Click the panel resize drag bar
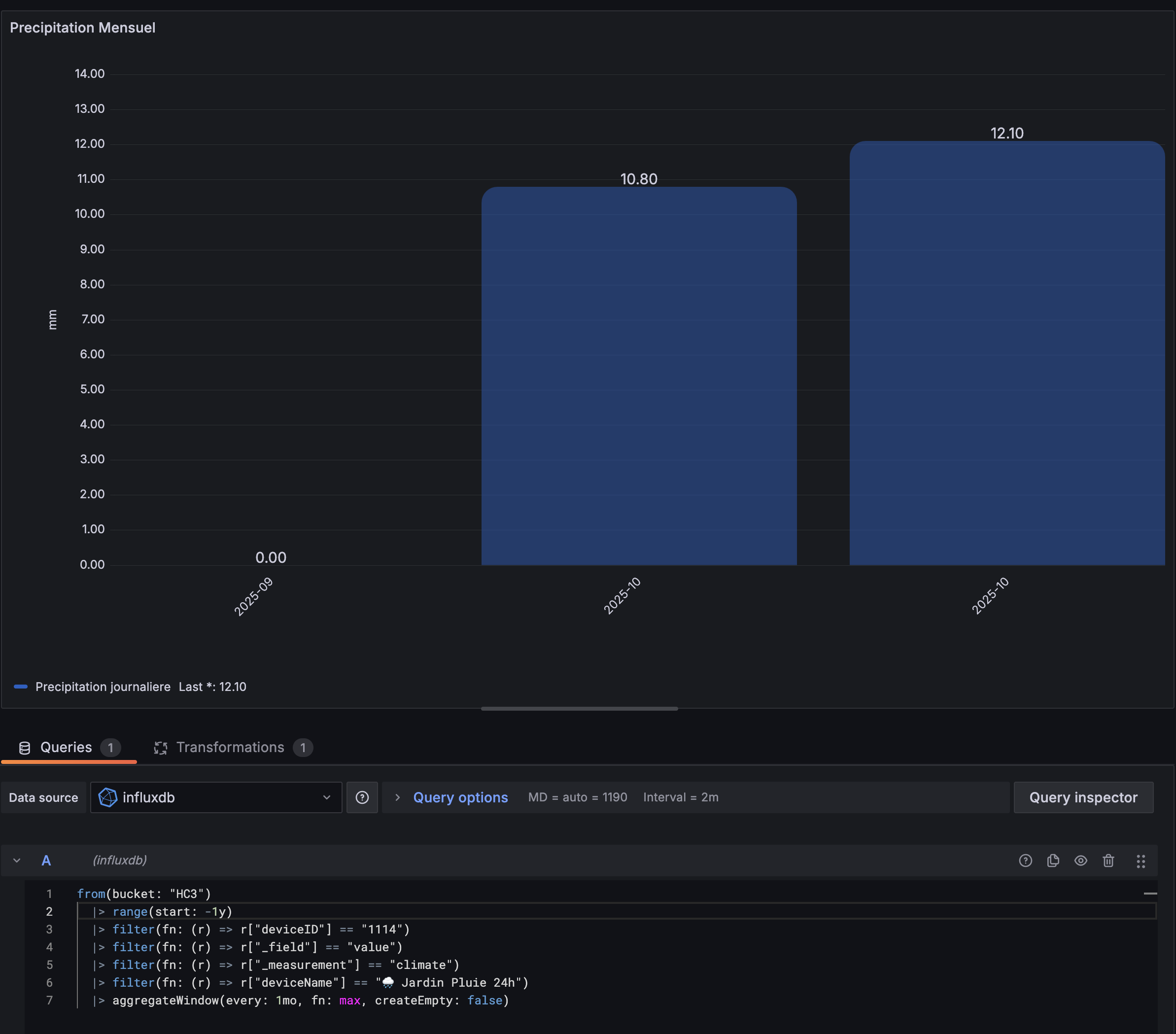The height and width of the screenshot is (1034, 1176). (x=579, y=708)
